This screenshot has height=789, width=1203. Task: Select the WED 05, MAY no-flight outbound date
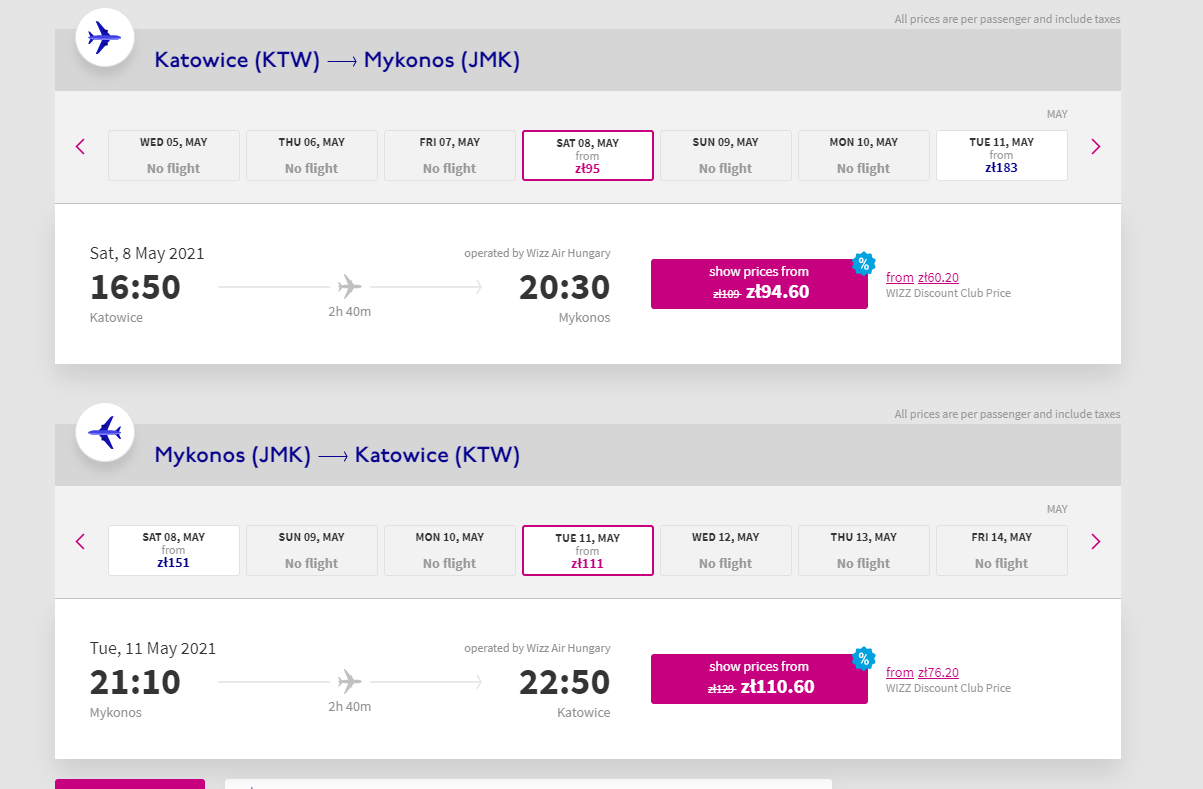pos(174,155)
